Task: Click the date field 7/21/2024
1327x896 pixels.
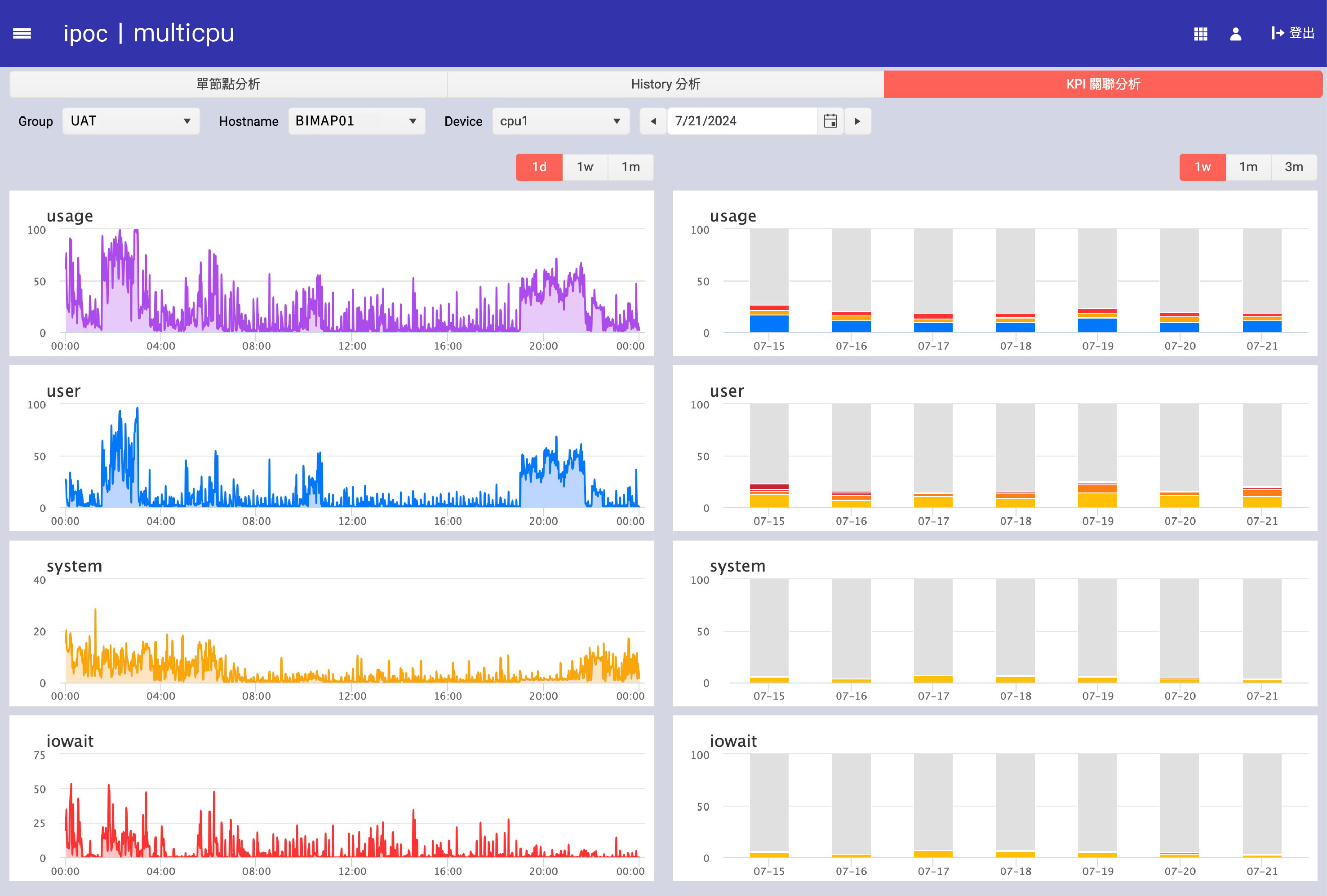Action: point(742,121)
